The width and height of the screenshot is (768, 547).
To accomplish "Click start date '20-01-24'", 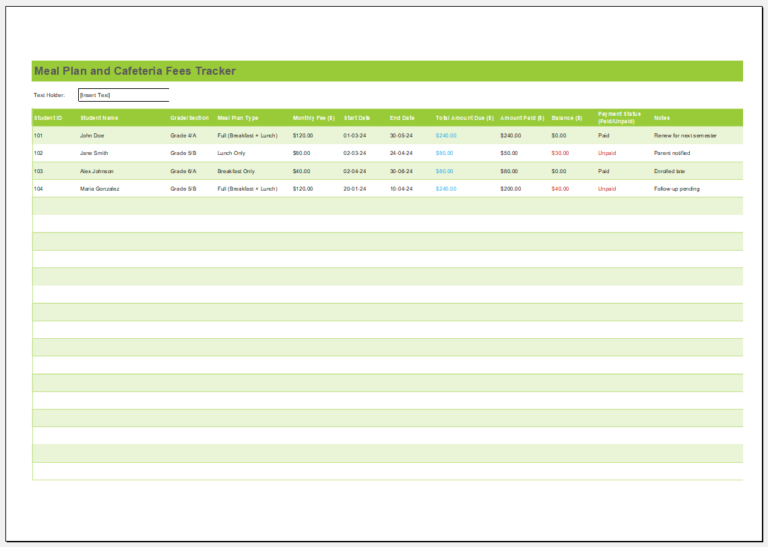I will coord(355,189).
